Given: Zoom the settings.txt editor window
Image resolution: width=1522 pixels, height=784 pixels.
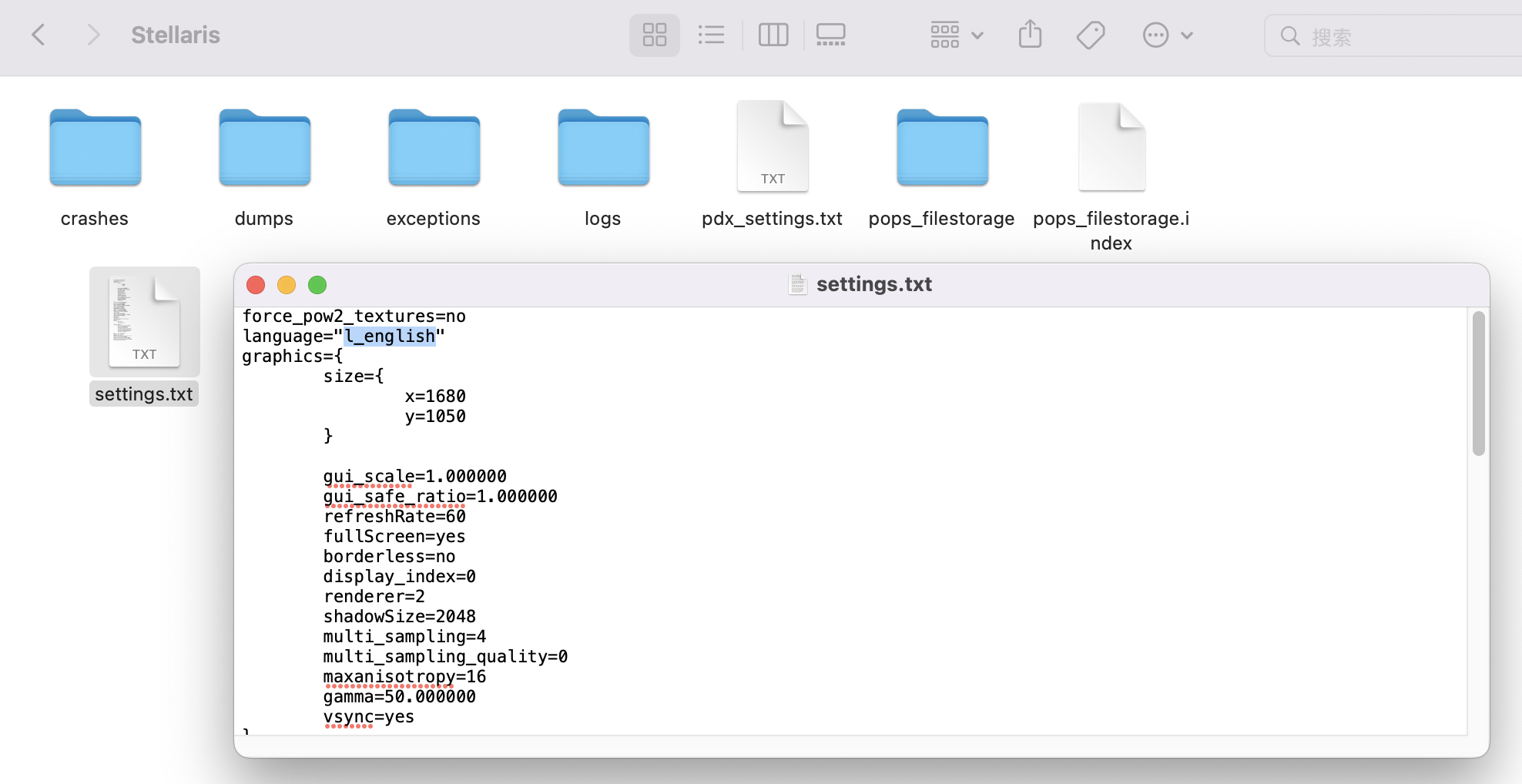Looking at the screenshot, I should tap(317, 285).
